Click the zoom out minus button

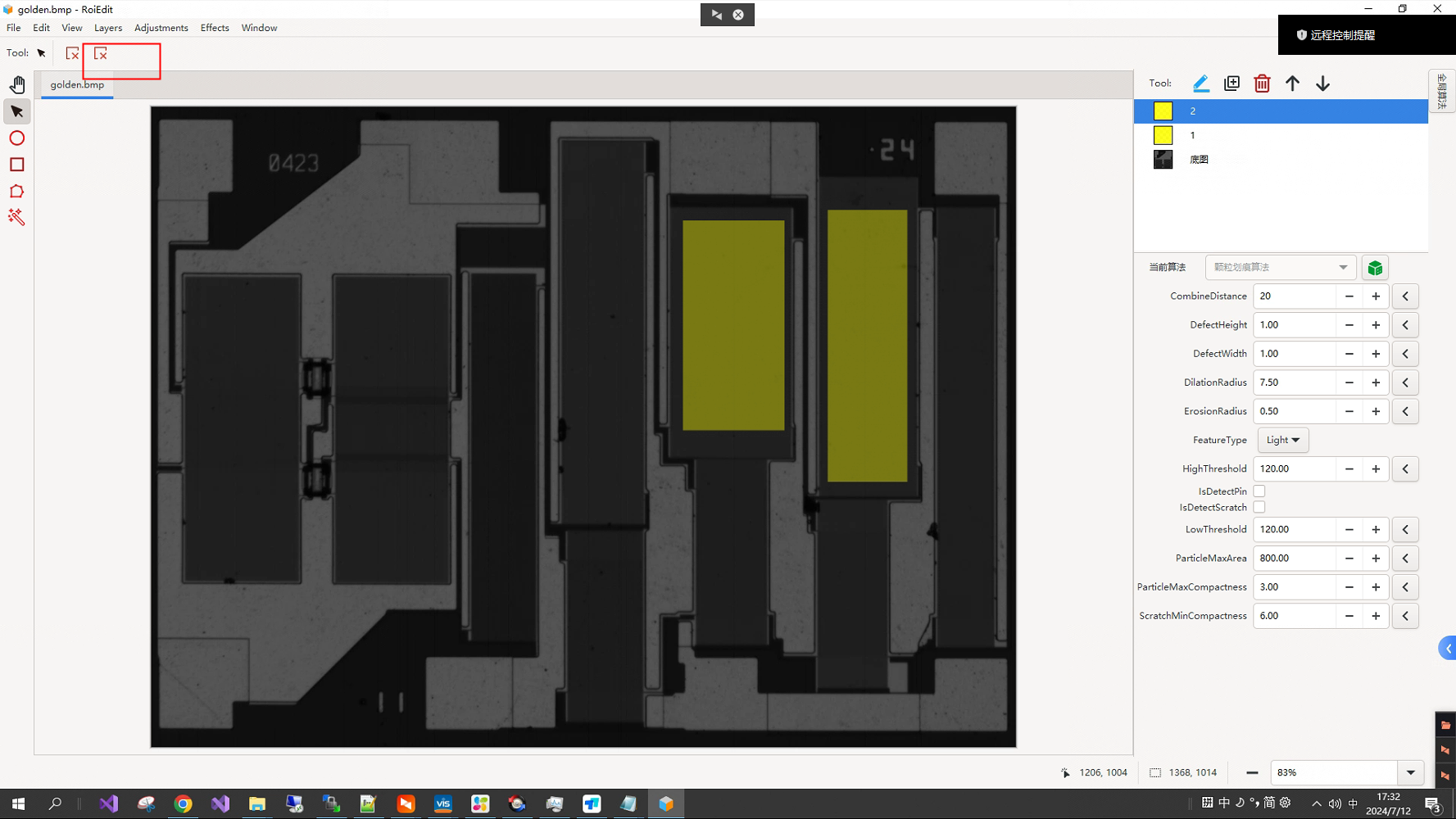point(1252,772)
